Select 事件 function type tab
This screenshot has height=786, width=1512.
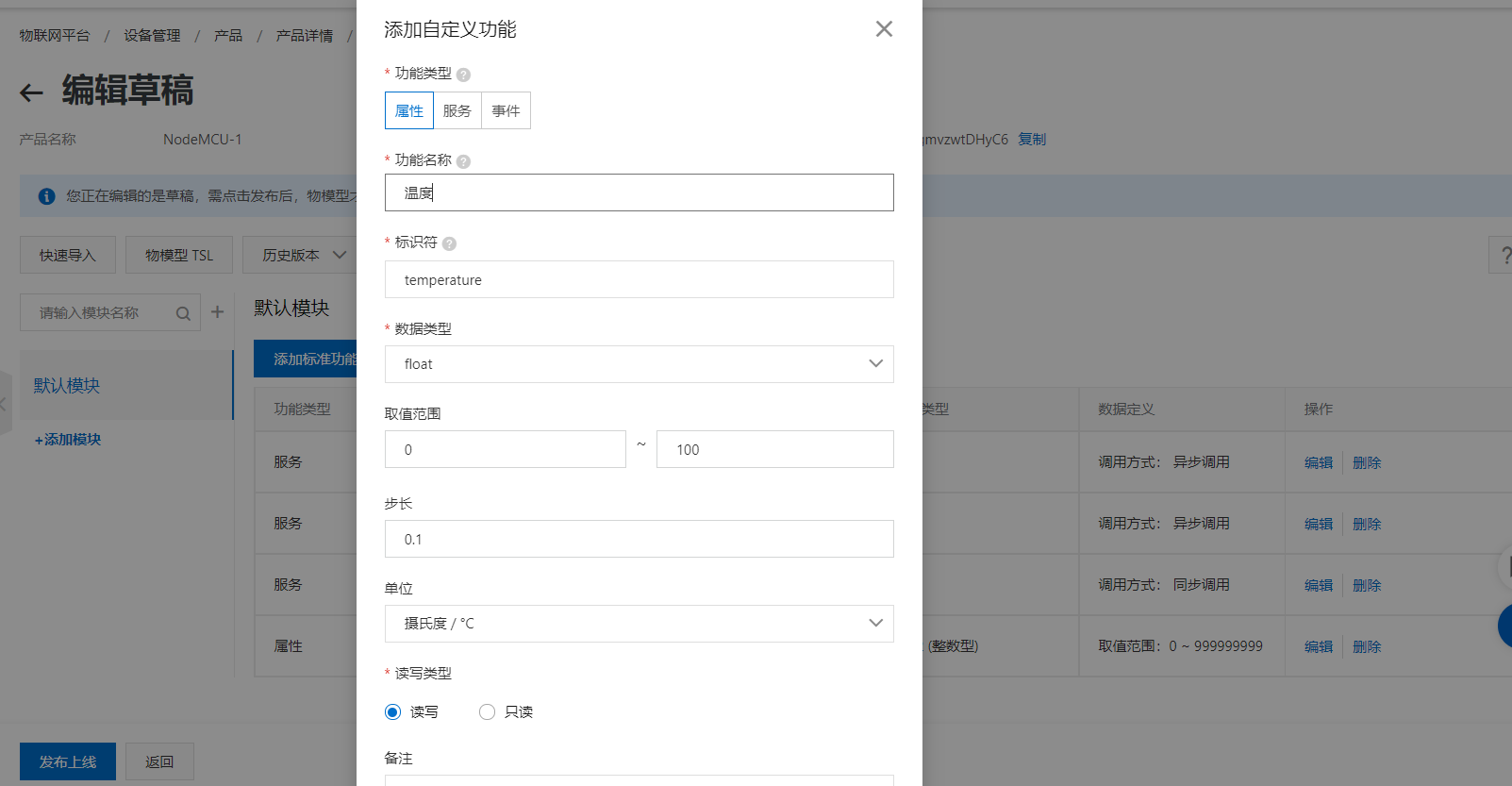pyautogui.click(x=506, y=110)
